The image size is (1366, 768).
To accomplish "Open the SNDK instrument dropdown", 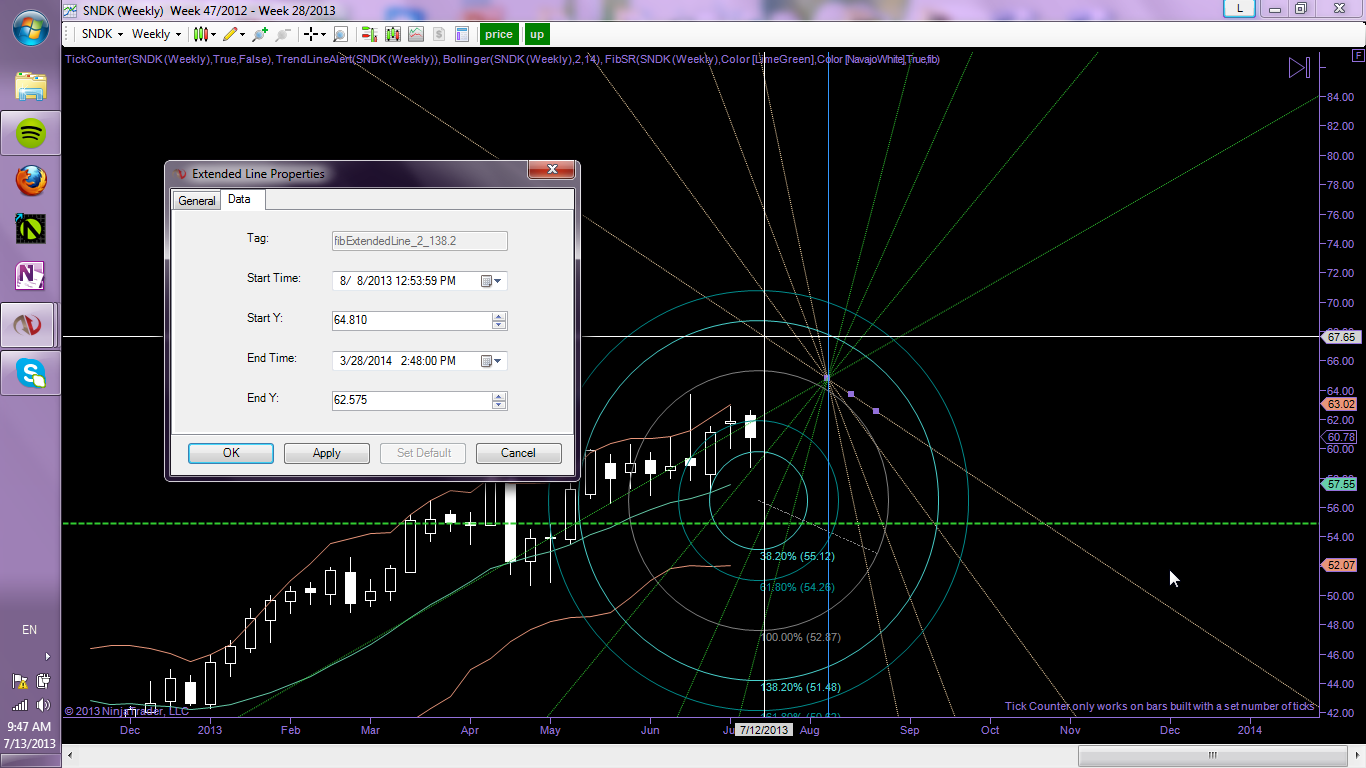I will 102,34.
